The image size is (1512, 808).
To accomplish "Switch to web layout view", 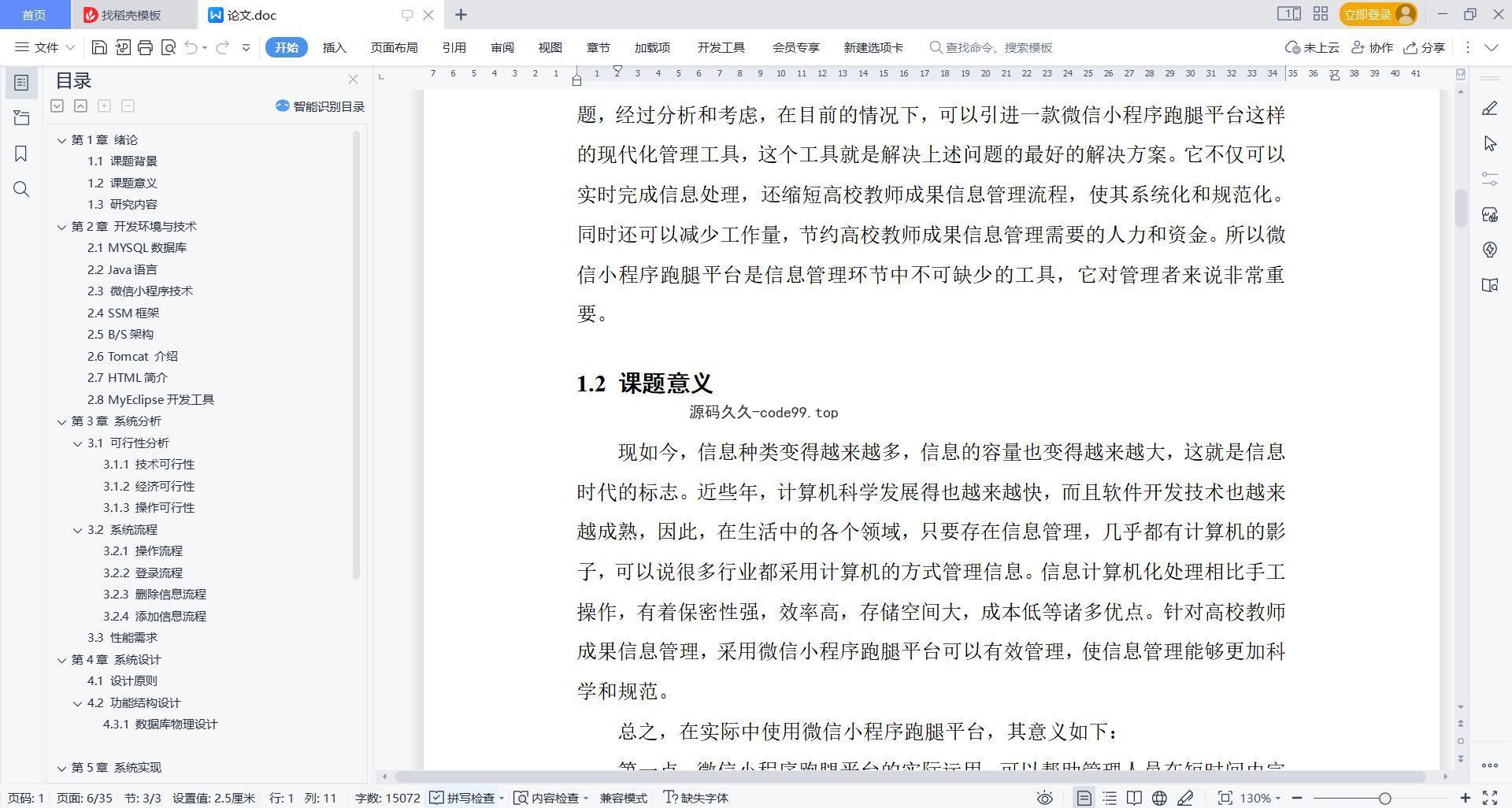I will [x=1159, y=798].
